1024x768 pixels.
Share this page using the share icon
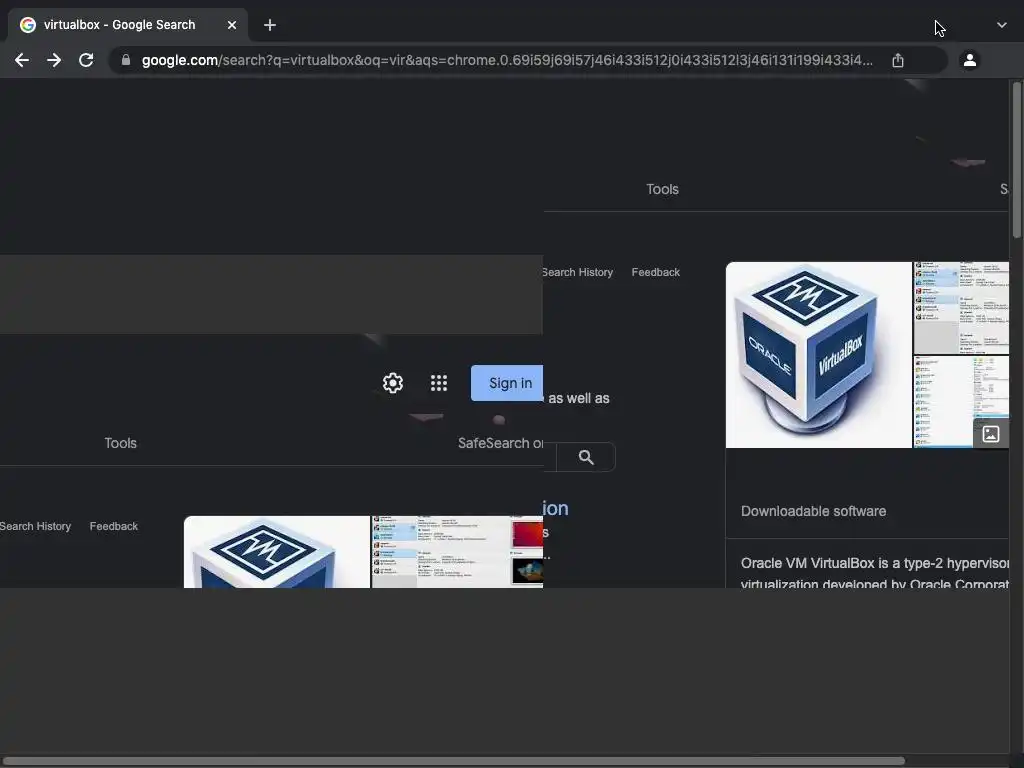pos(898,60)
